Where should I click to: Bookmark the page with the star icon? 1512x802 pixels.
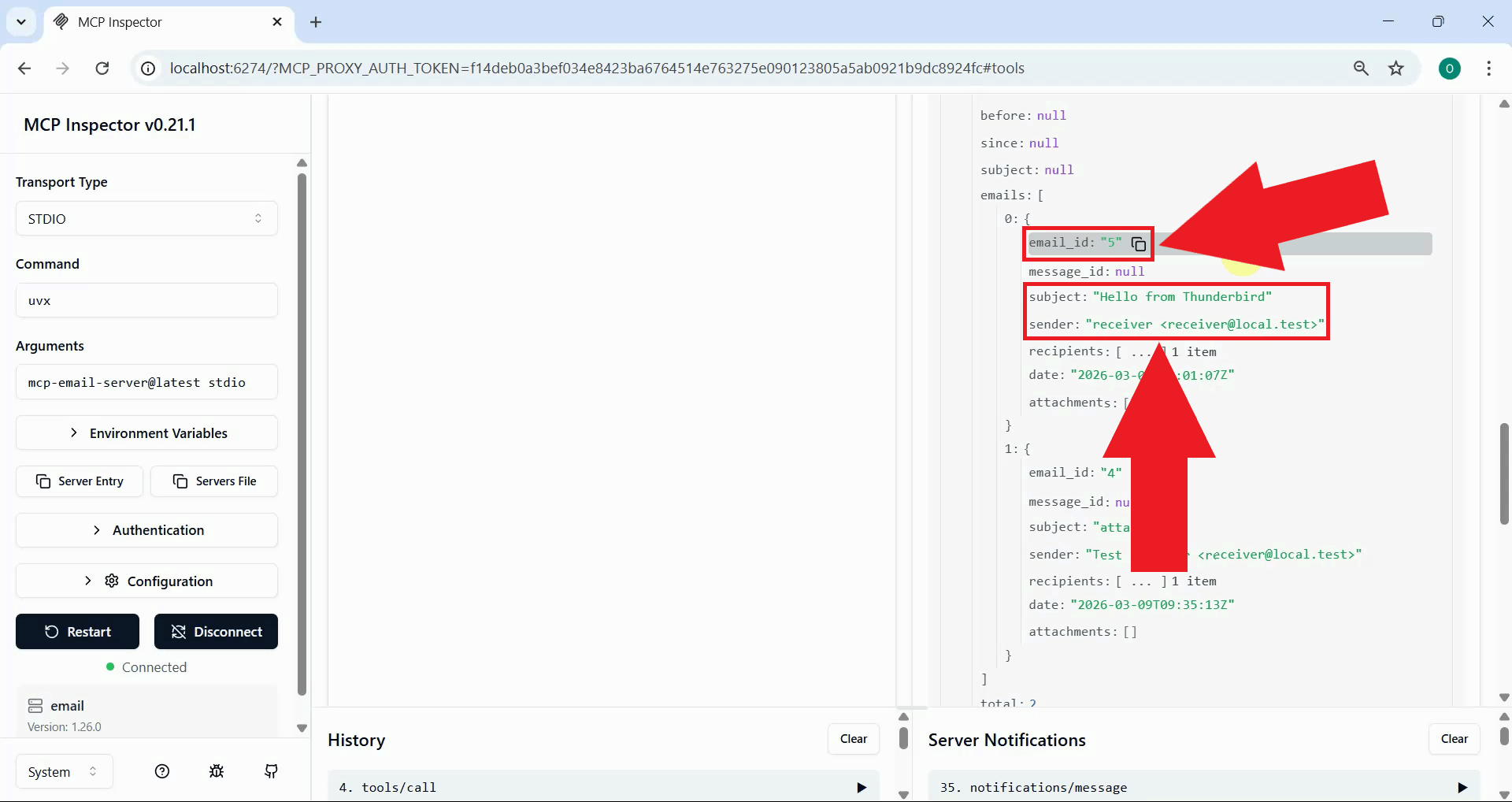(1396, 69)
